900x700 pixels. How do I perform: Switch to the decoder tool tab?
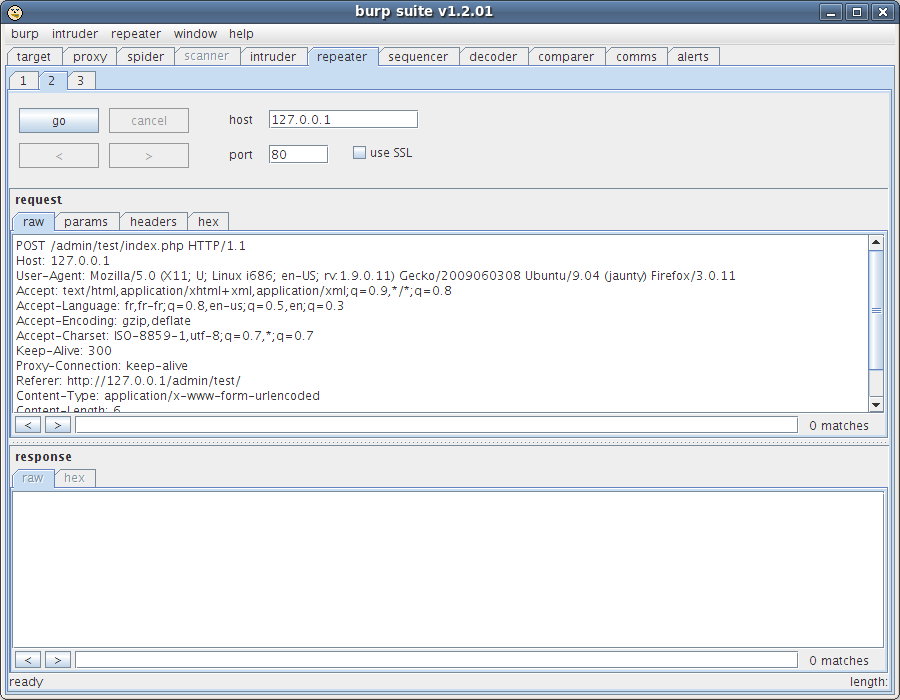coord(493,57)
